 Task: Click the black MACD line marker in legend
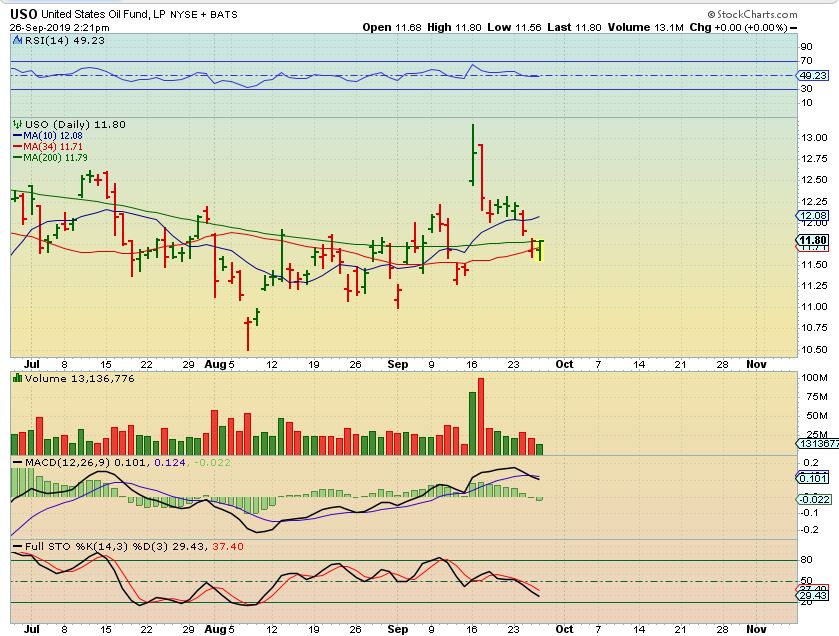18,462
